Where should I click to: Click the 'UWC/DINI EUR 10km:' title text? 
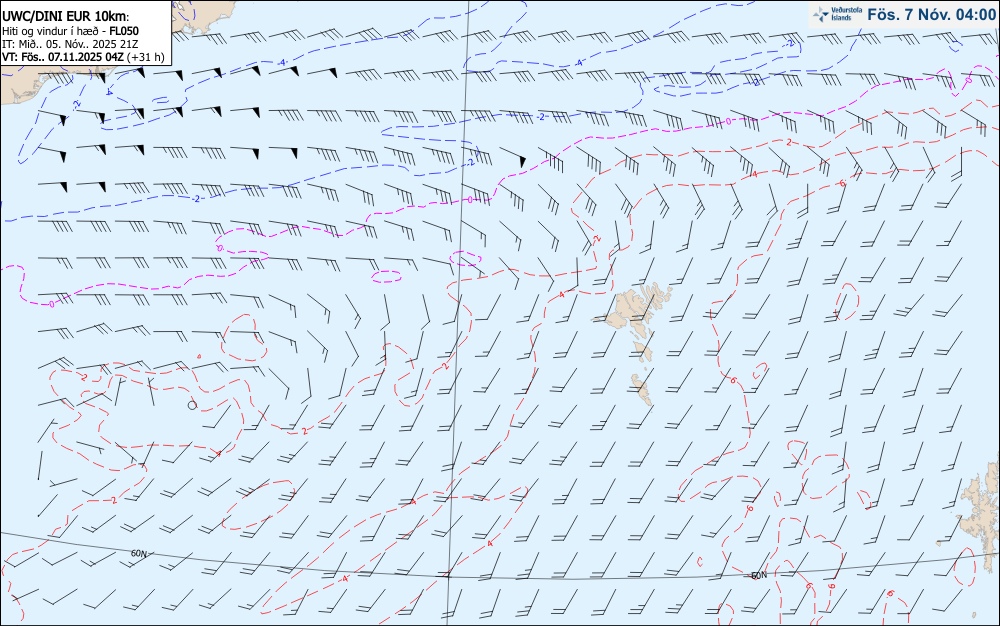[66, 17]
